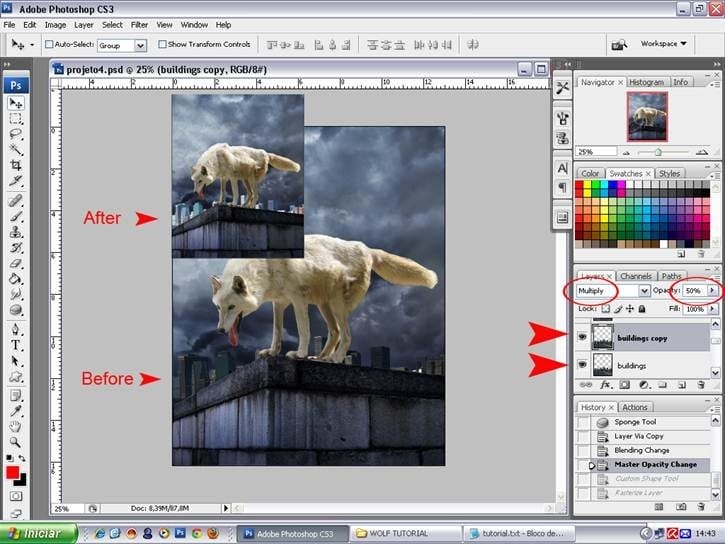This screenshot has height=544, width=725.
Task: Toggle Layer Via Copy history source box
Action: (x=584, y=436)
